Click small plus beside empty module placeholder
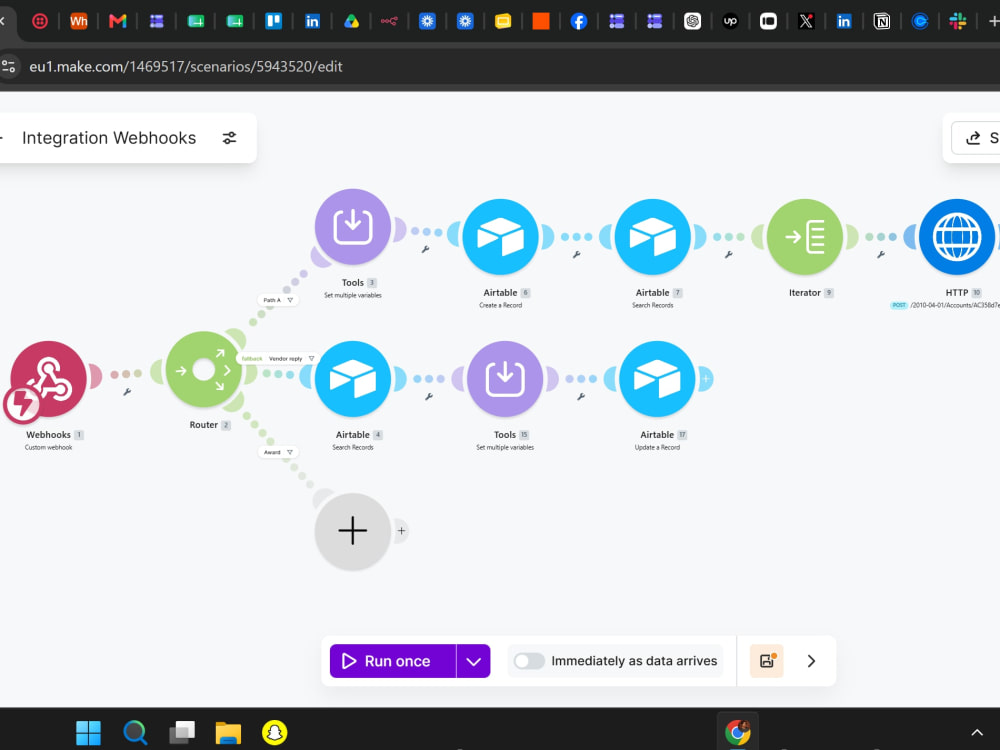Viewport: 1000px width, 750px height. (x=401, y=531)
